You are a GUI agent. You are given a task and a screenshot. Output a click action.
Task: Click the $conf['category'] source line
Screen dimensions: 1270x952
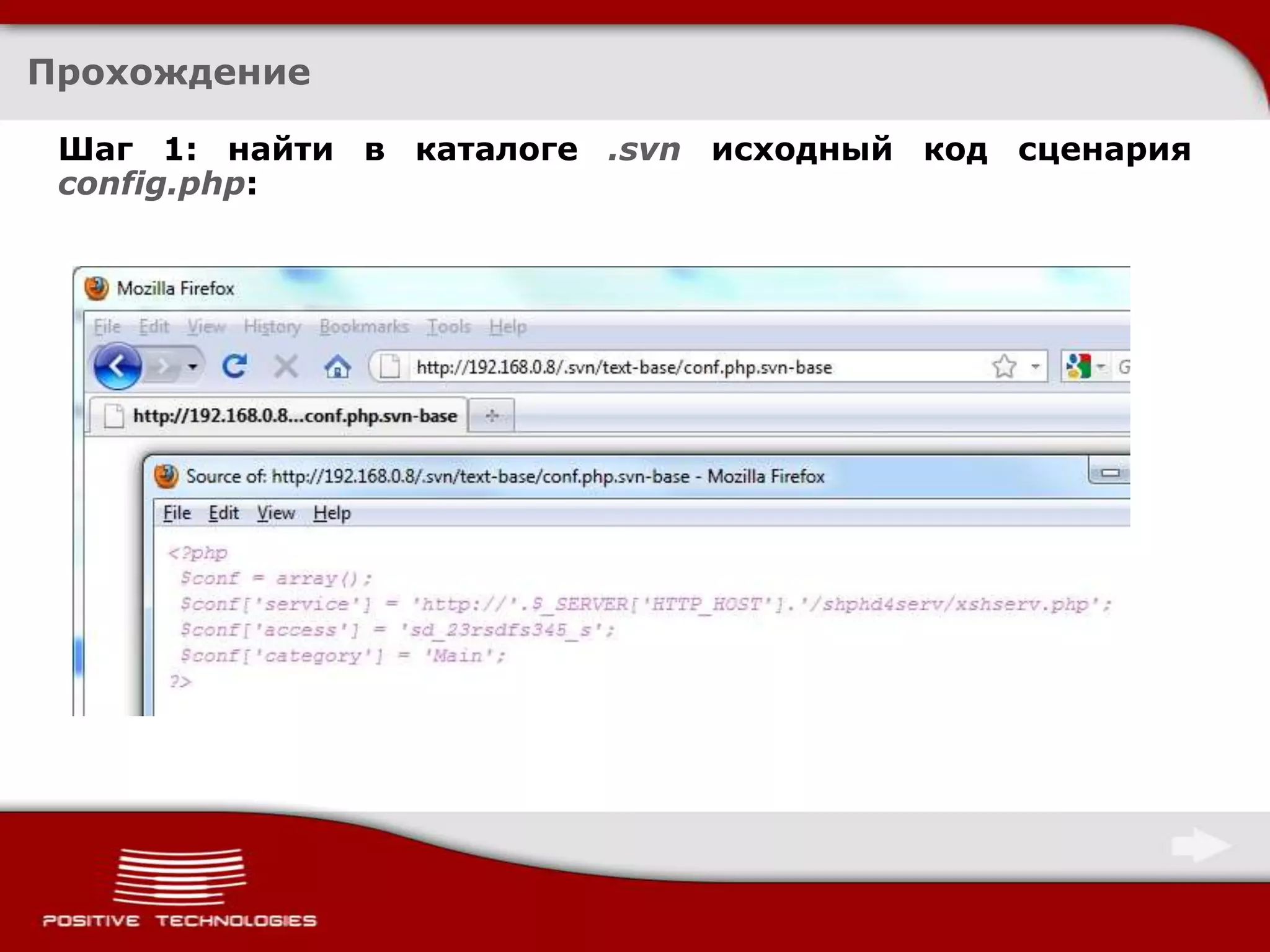coord(343,656)
